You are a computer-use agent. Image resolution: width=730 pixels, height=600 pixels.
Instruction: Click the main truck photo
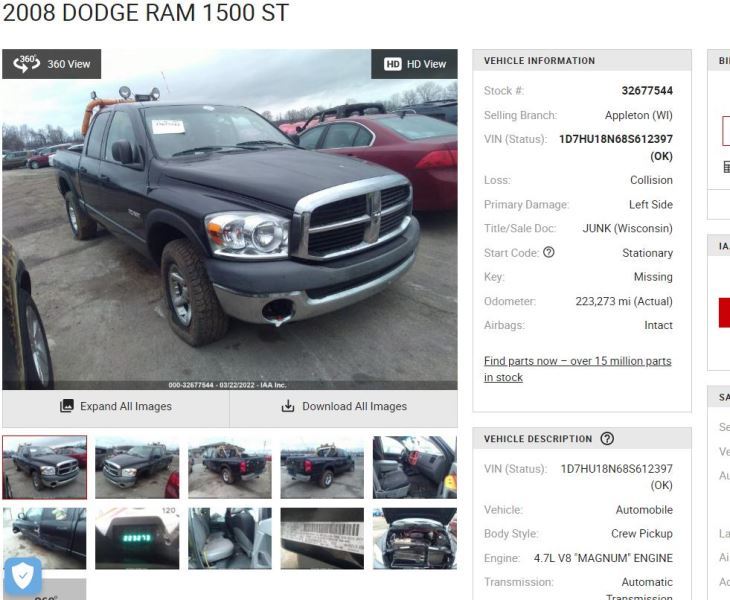tap(230, 219)
